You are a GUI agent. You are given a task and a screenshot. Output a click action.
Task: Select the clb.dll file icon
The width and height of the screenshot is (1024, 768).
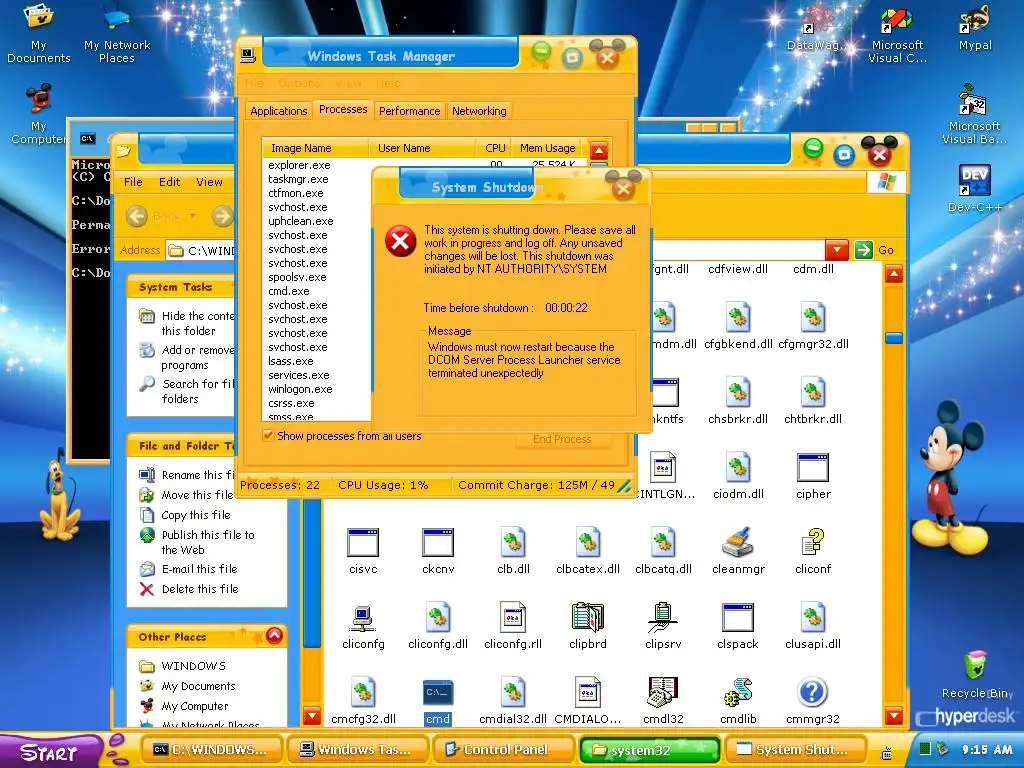(x=513, y=551)
